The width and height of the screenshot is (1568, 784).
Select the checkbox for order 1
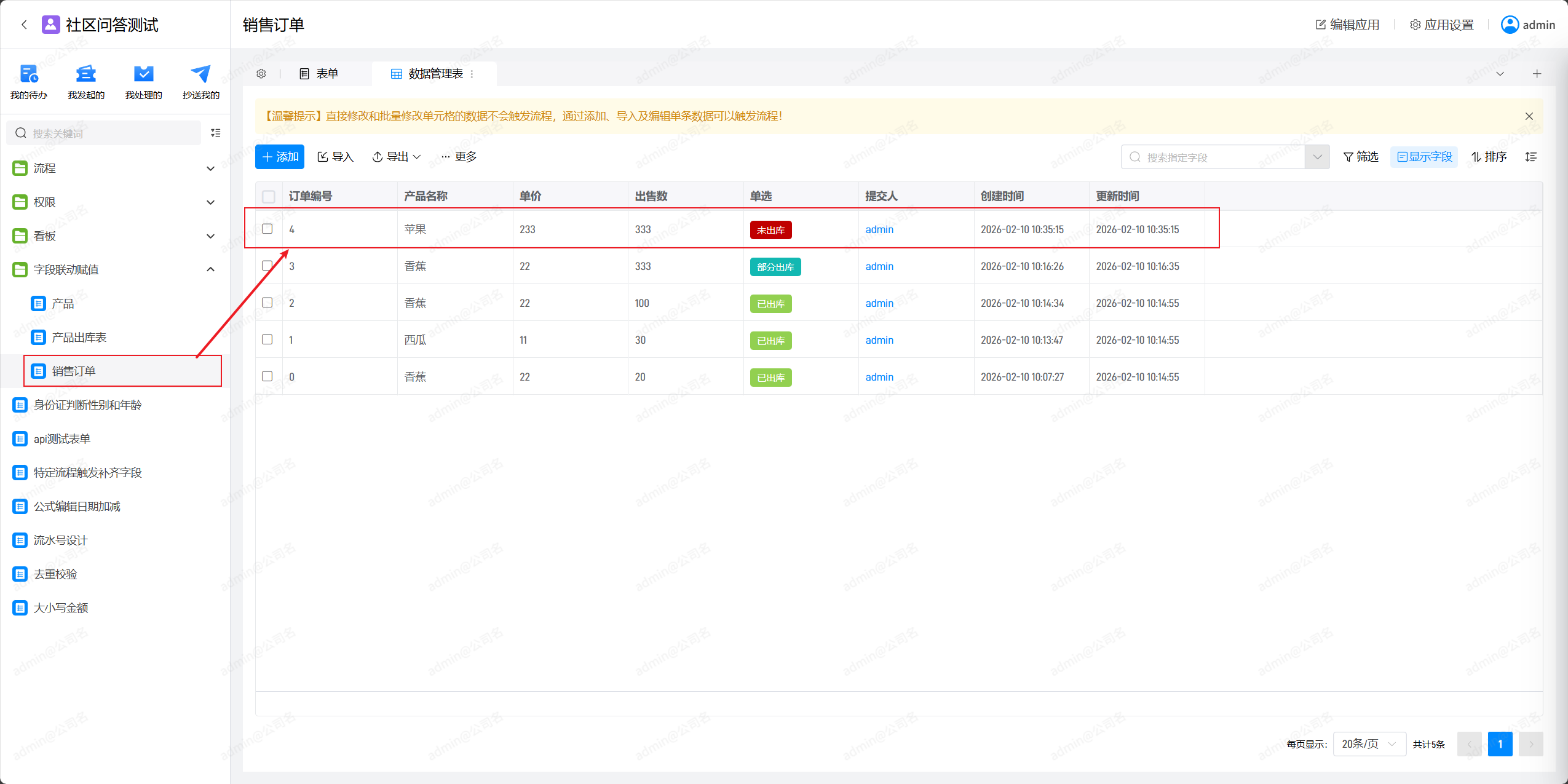click(x=267, y=339)
